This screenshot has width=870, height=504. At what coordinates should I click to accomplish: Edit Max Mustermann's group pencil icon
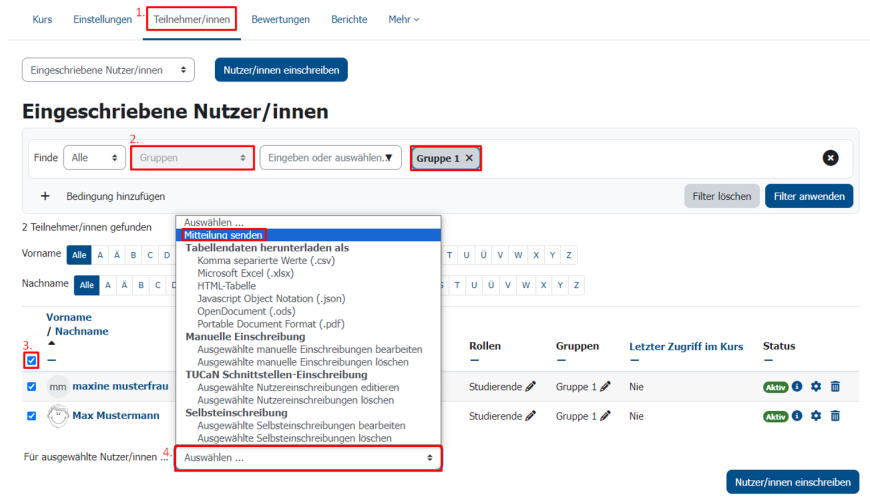coord(605,416)
